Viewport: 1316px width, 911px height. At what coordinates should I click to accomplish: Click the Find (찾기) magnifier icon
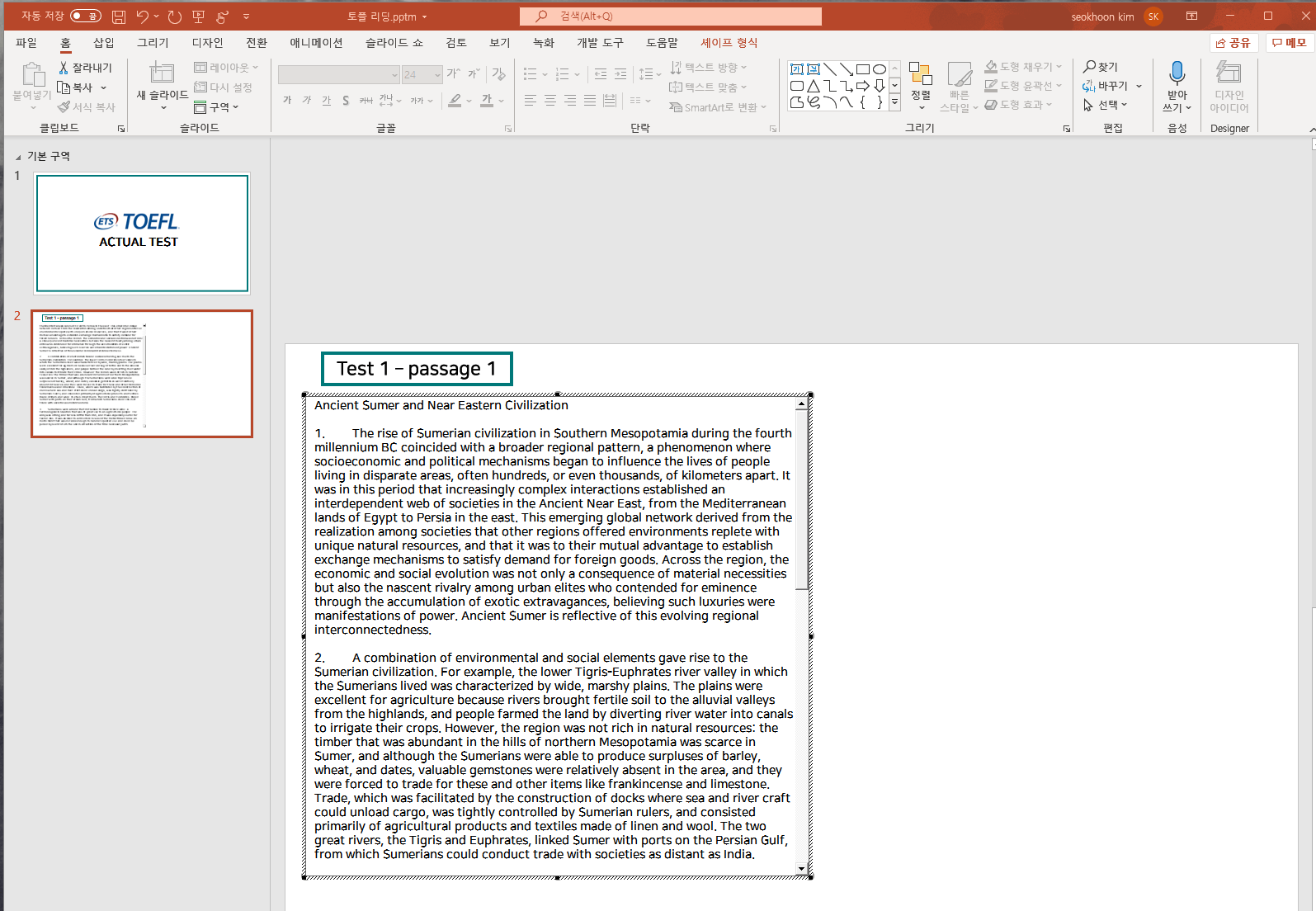[x=1090, y=67]
